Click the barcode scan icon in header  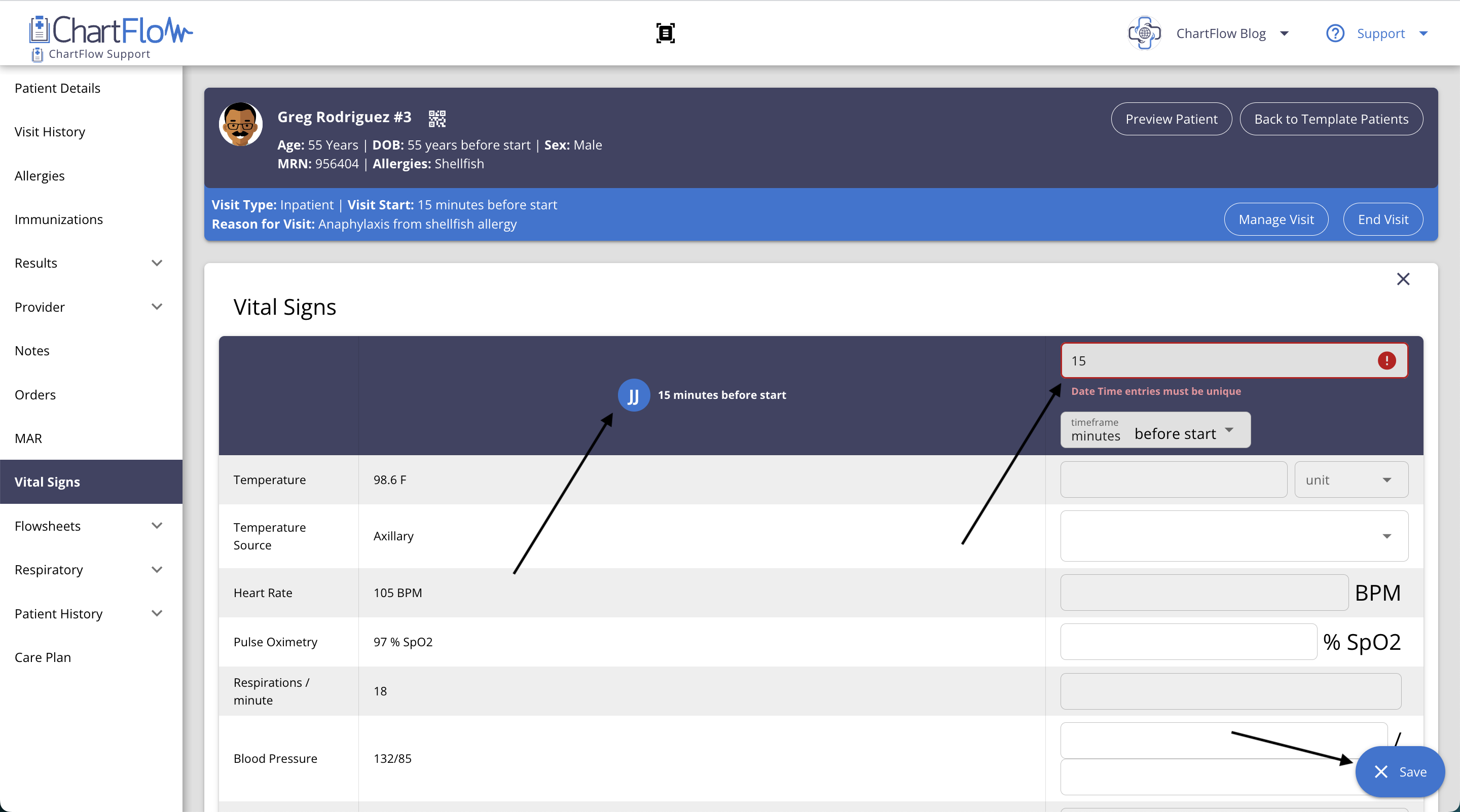click(x=666, y=33)
